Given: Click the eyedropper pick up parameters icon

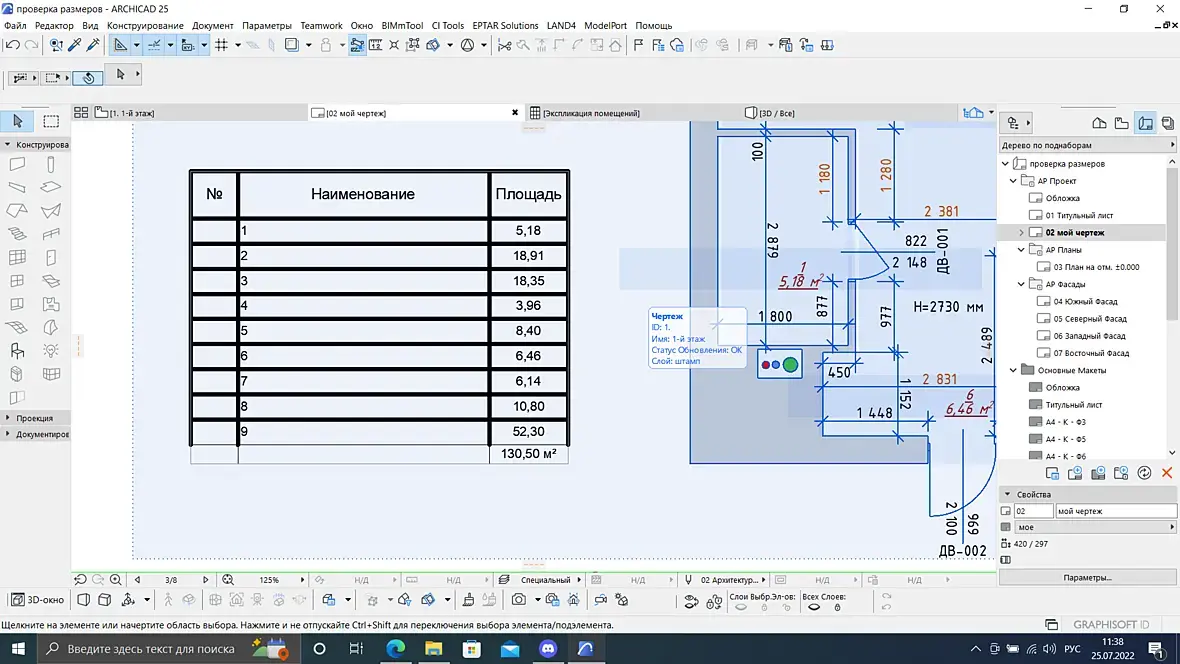Looking at the screenshot, I should tap(75, 45).
